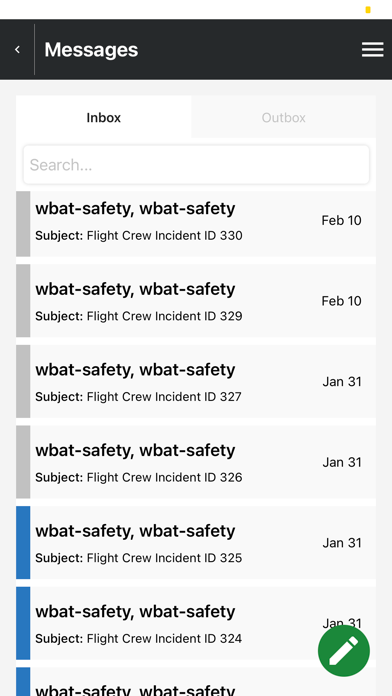Tap gray read marker of Incident 327
The width and height of the screenshot is (392, 696).
click(x=23, y=381)
